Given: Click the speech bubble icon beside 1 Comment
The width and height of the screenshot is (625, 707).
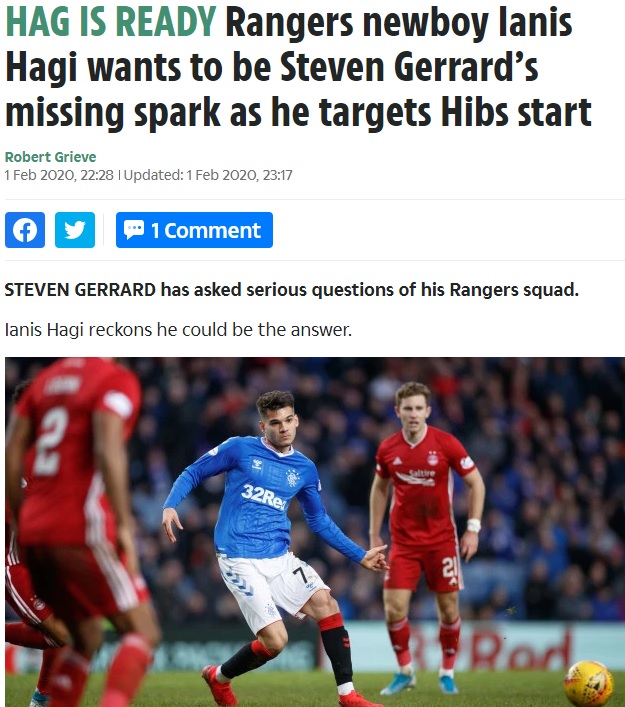Looking at the screenshot, I should 134,230.
